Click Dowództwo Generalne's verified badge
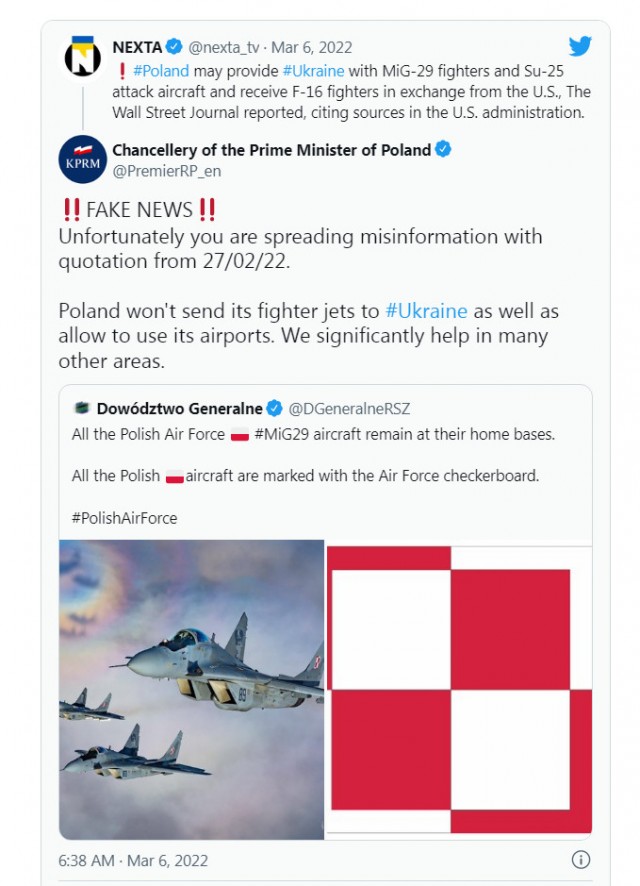This screenshot has height=886, width=640. click(275, 408)
